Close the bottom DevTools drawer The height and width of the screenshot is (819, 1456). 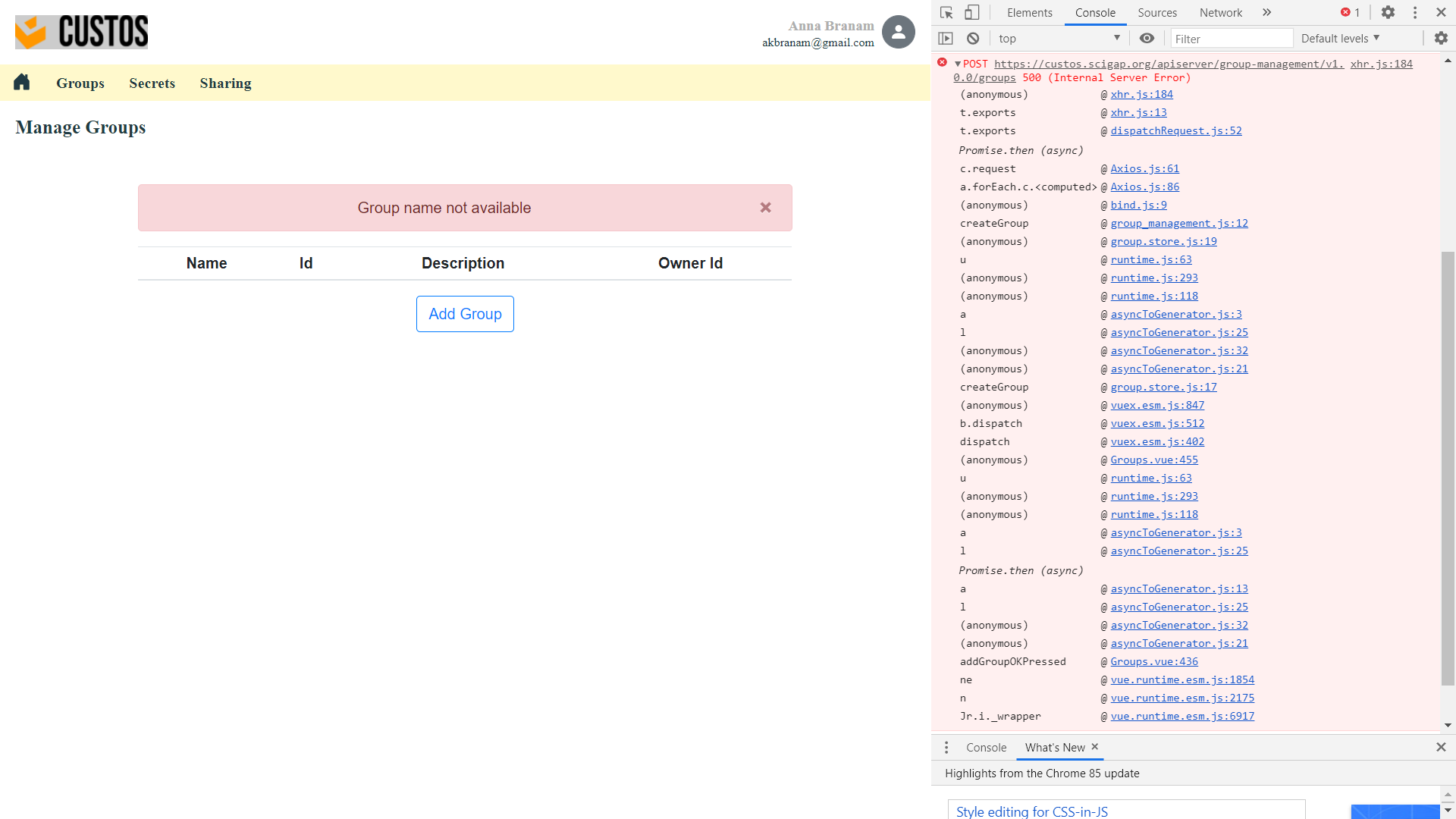[x=1441, y=748]
